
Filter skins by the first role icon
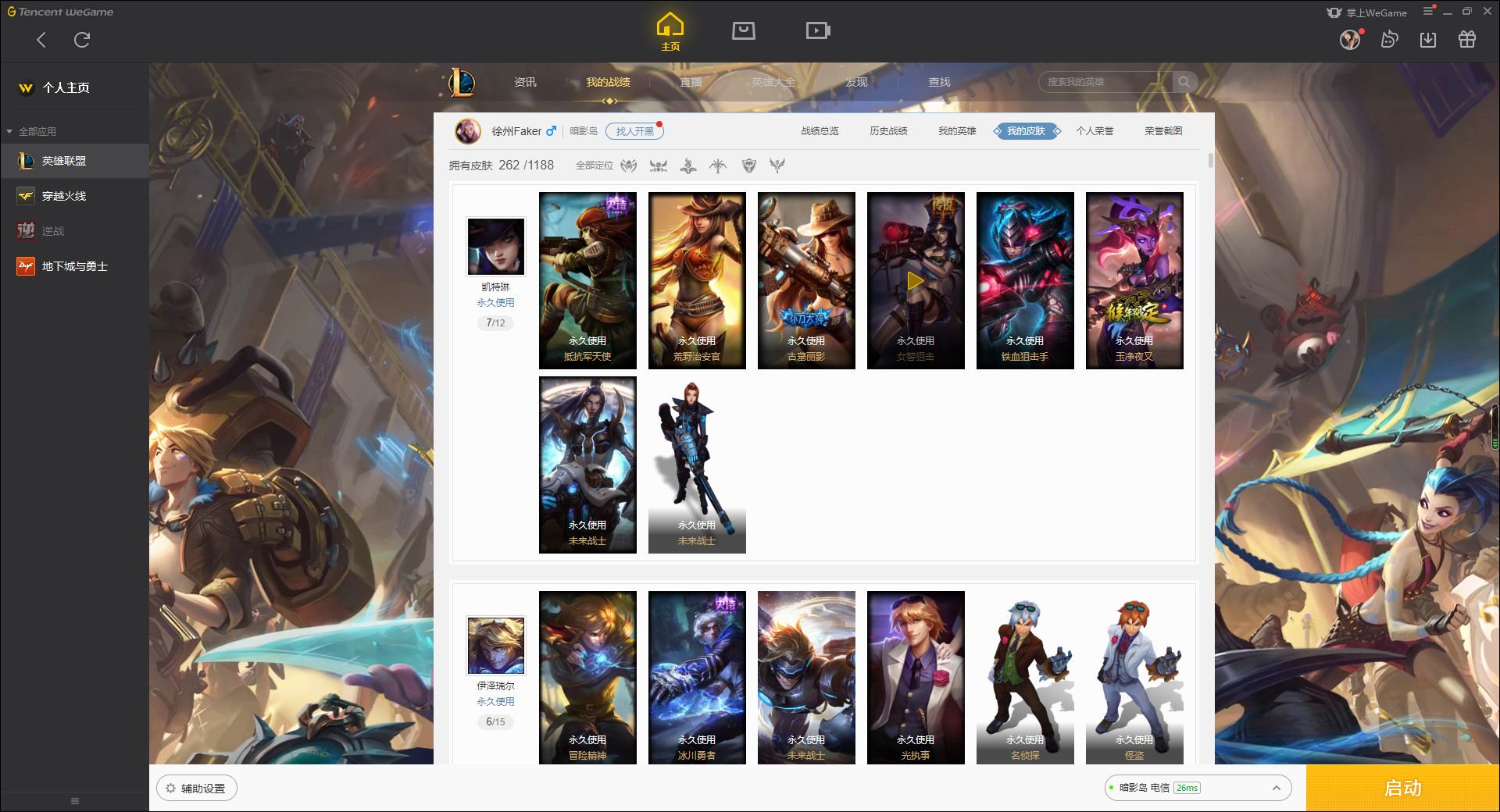(x=629, y=166)
